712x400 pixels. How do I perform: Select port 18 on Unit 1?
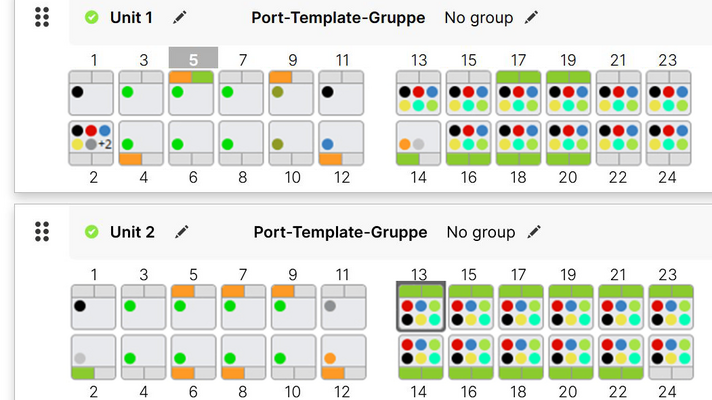(519, 143)
